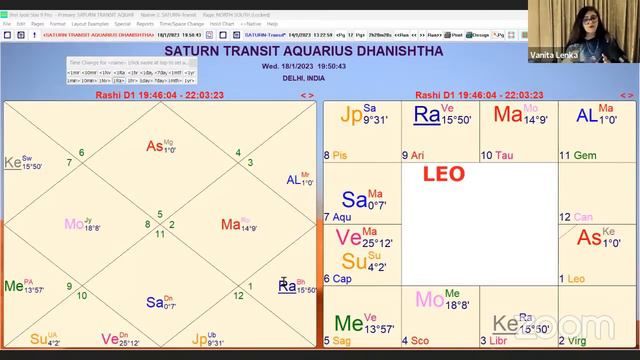Screen dimensions: 640x360
Task: Click AL in the 11 Gem box
Action: pyautogui.click(x=596, y=114)
